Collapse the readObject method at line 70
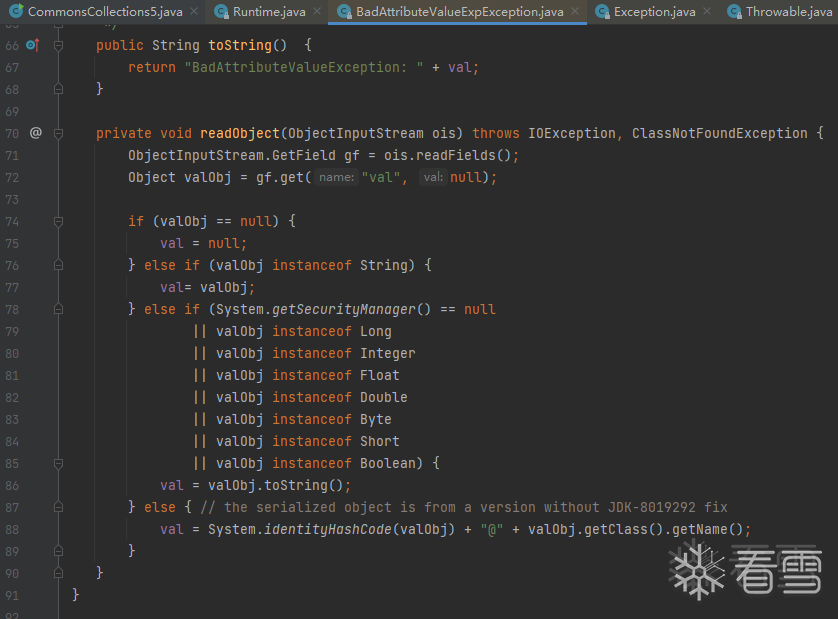838x619 pixels. coord(59,134)
